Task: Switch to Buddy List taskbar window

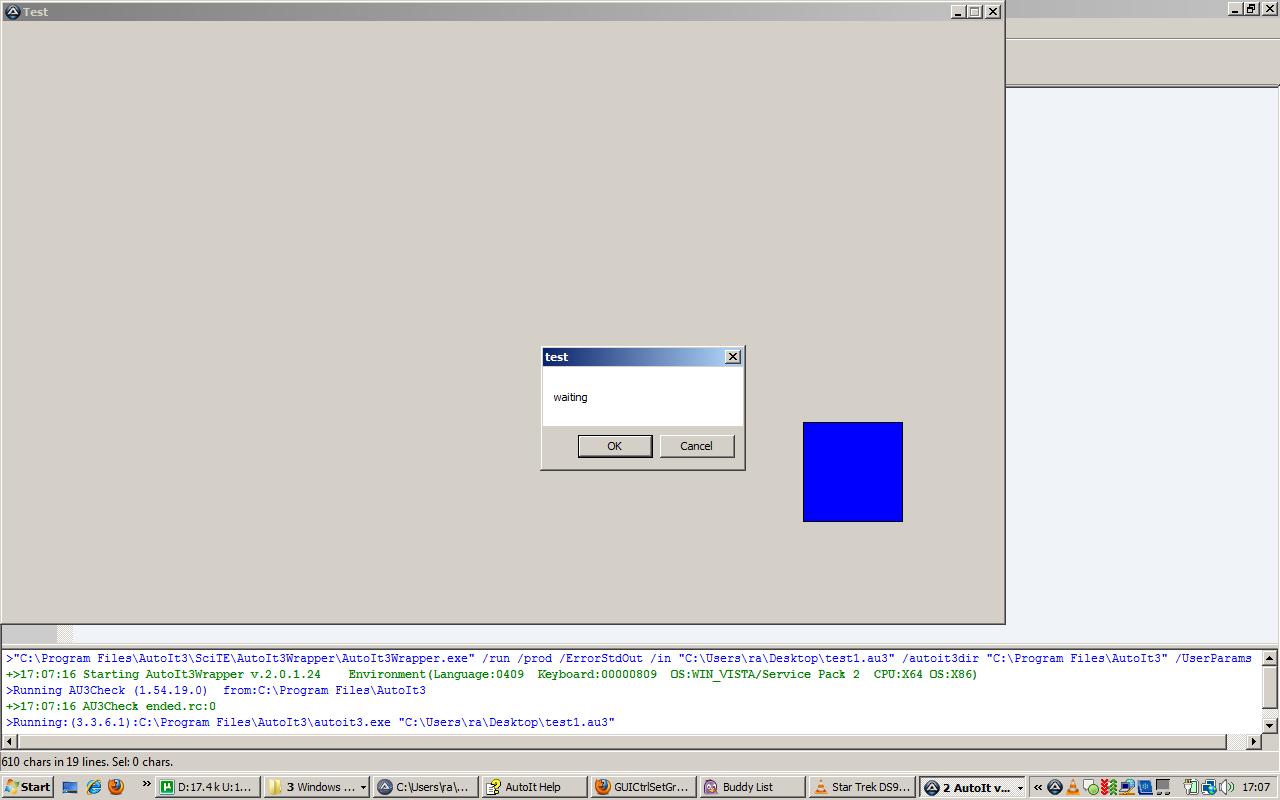Action: (752, 787)
